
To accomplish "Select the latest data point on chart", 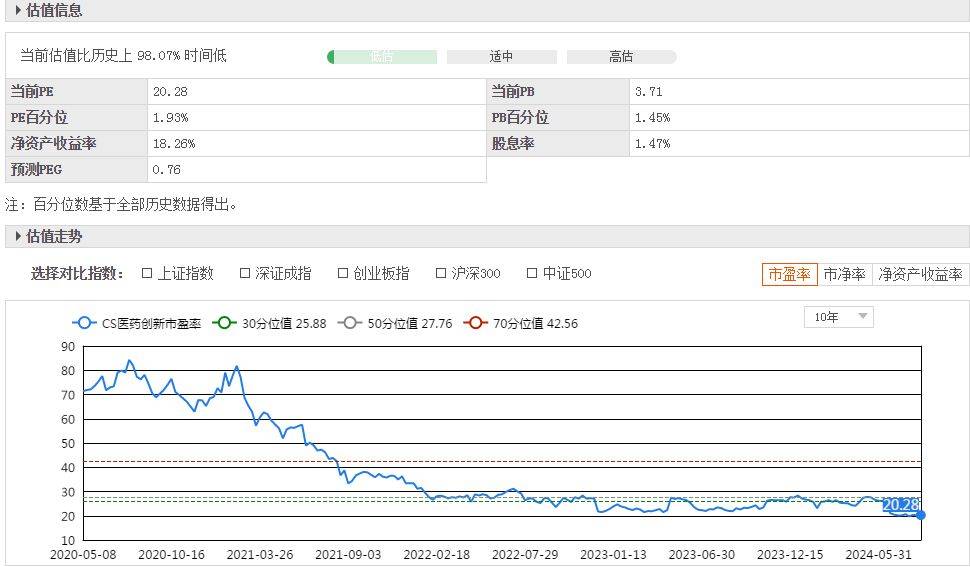I will (921, 514).
